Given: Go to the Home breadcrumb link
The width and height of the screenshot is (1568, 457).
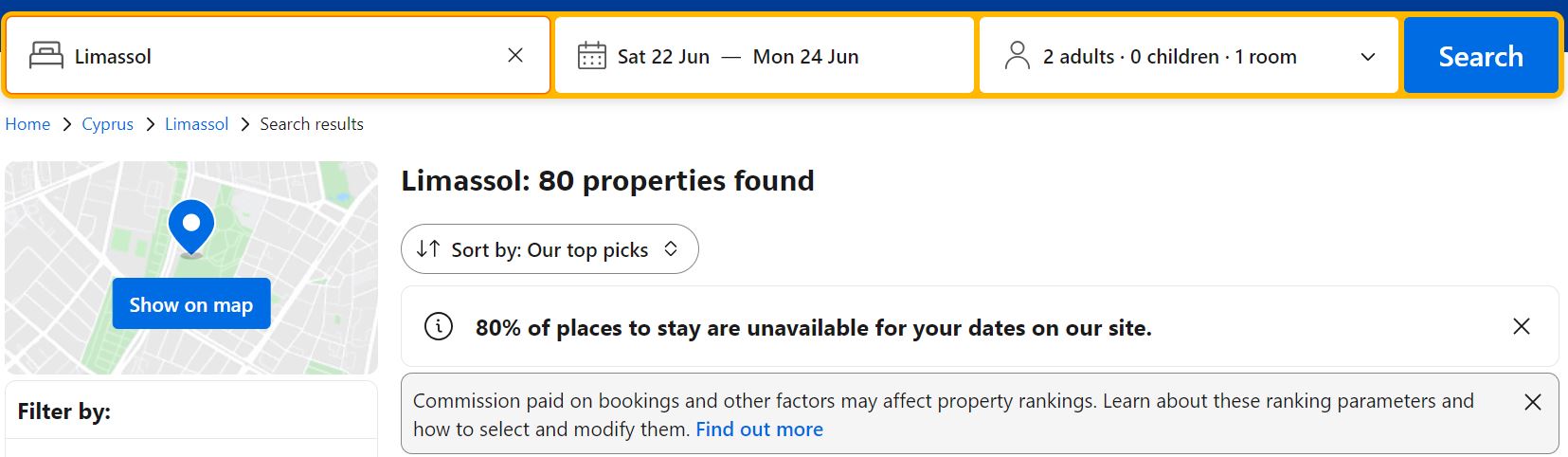Looking at the screenshot, I should tap(27, 124).
